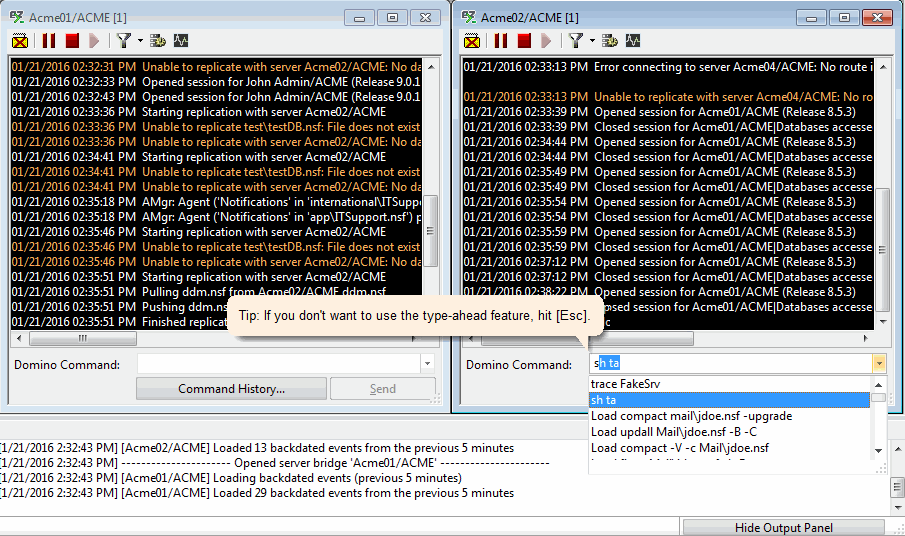Click the filter funnel icon in Acme02 toolbar
This screenshot has width=905, height=536.
576,41
